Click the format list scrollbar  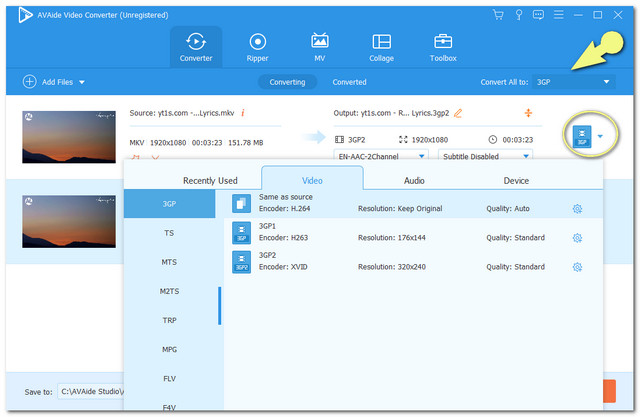(220, 306)
